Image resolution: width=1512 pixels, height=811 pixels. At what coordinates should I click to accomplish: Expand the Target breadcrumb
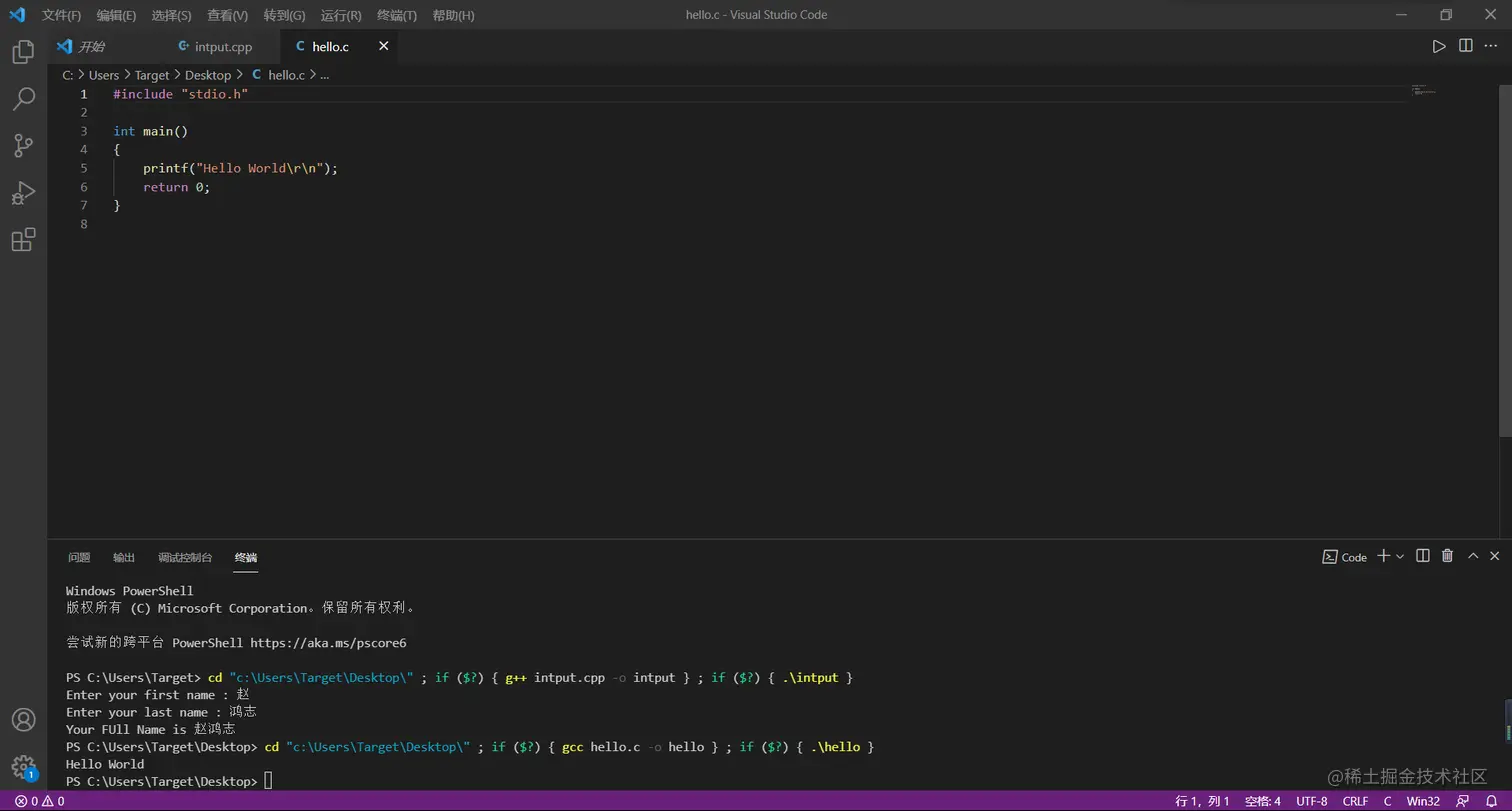coord(152,75)
